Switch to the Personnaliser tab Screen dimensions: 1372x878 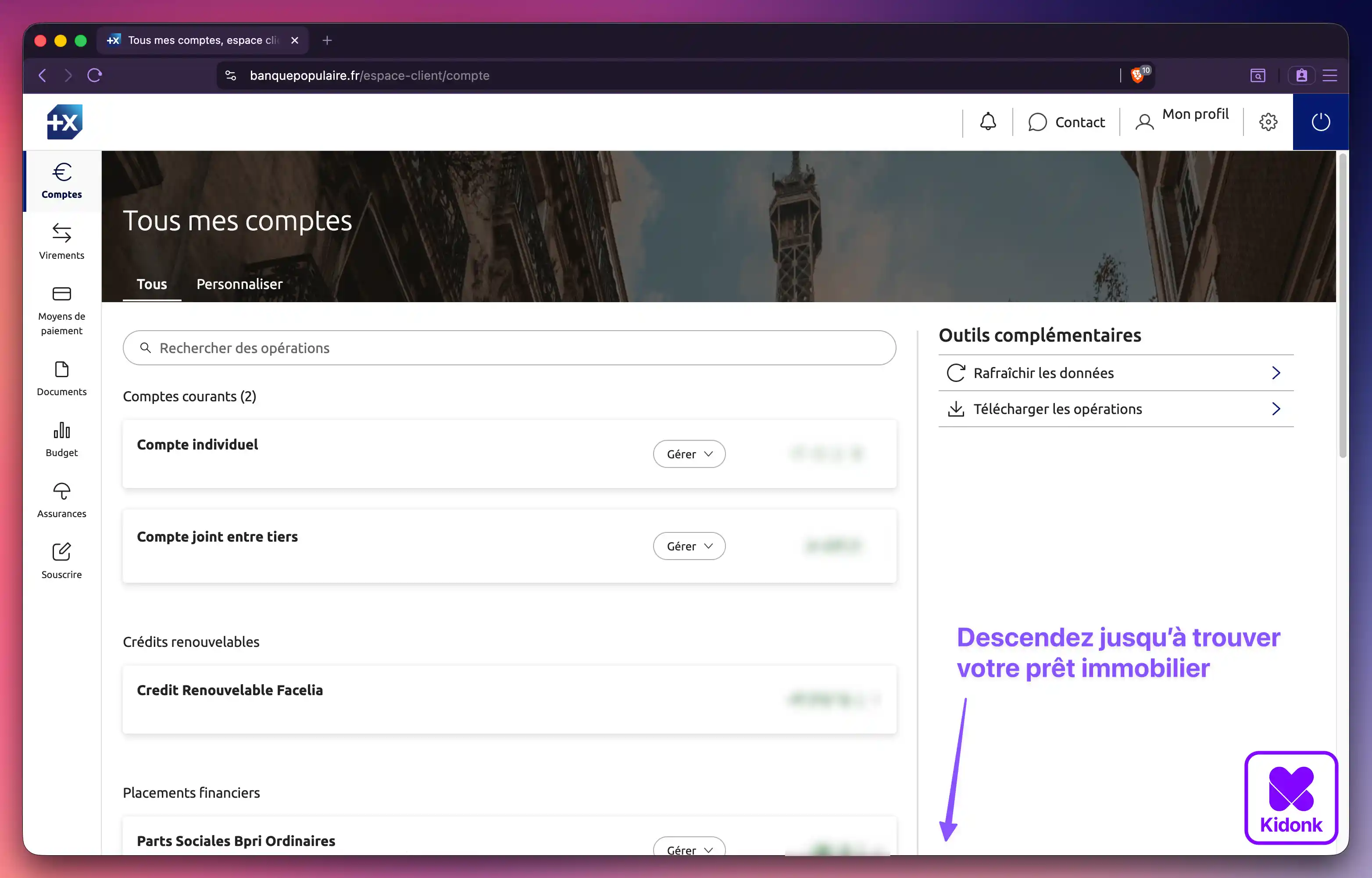click(239, 284)
